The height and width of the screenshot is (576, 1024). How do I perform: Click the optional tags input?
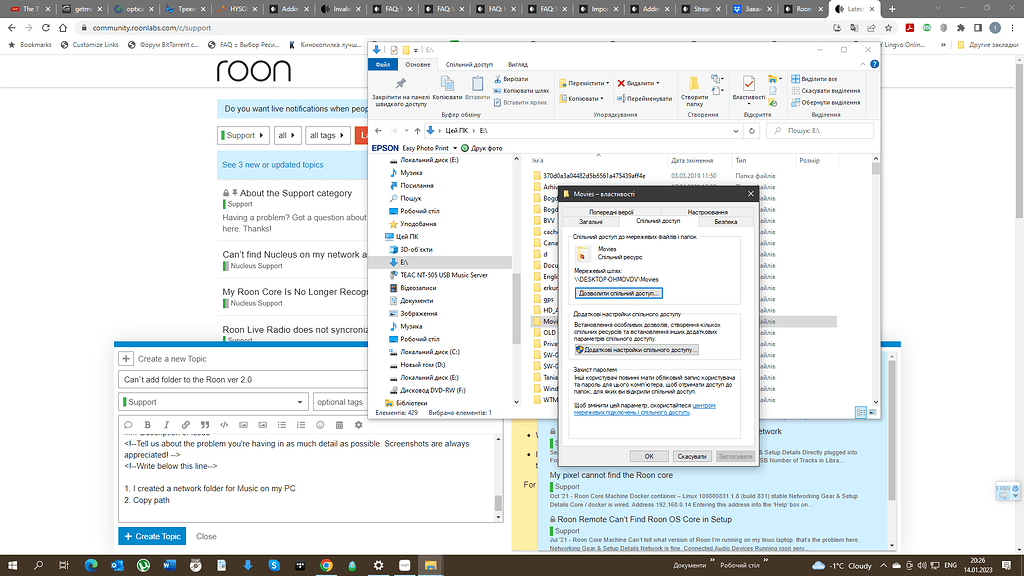click(x=340, y=402)
